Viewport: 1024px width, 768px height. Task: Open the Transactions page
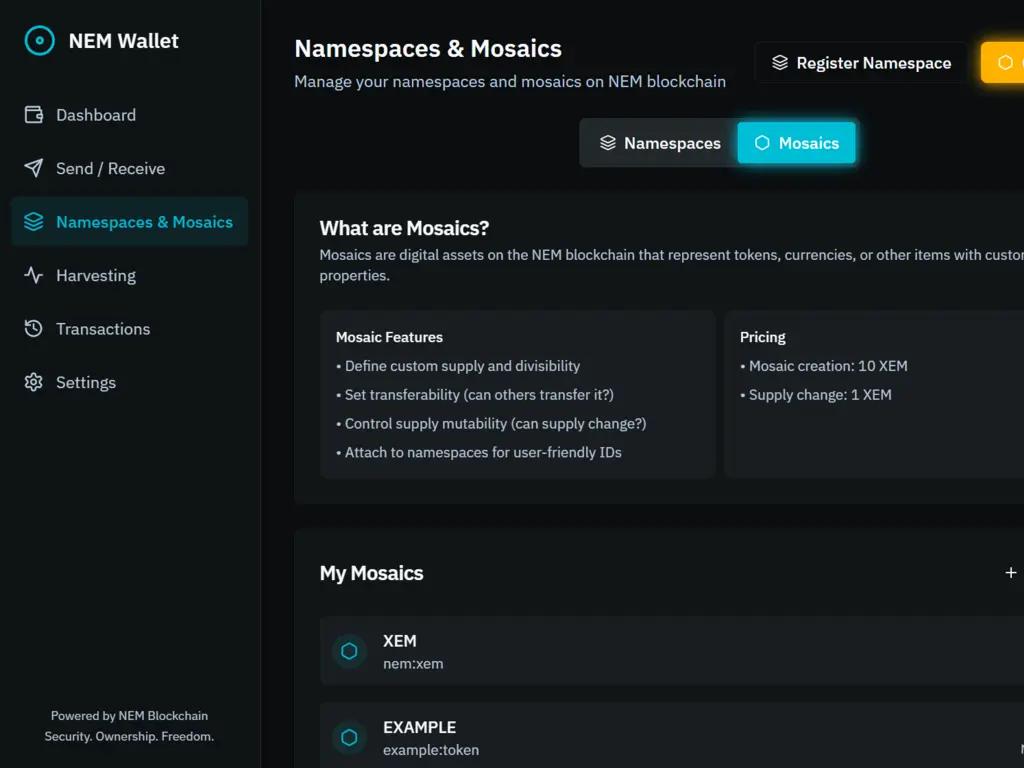[129, 328]
